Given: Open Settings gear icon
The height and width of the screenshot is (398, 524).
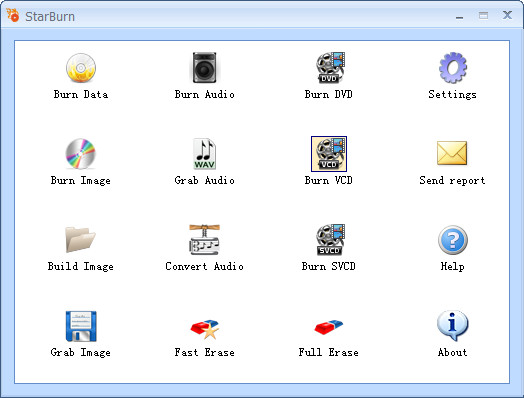Looking at the screenshot, I should tap(452, 68).
